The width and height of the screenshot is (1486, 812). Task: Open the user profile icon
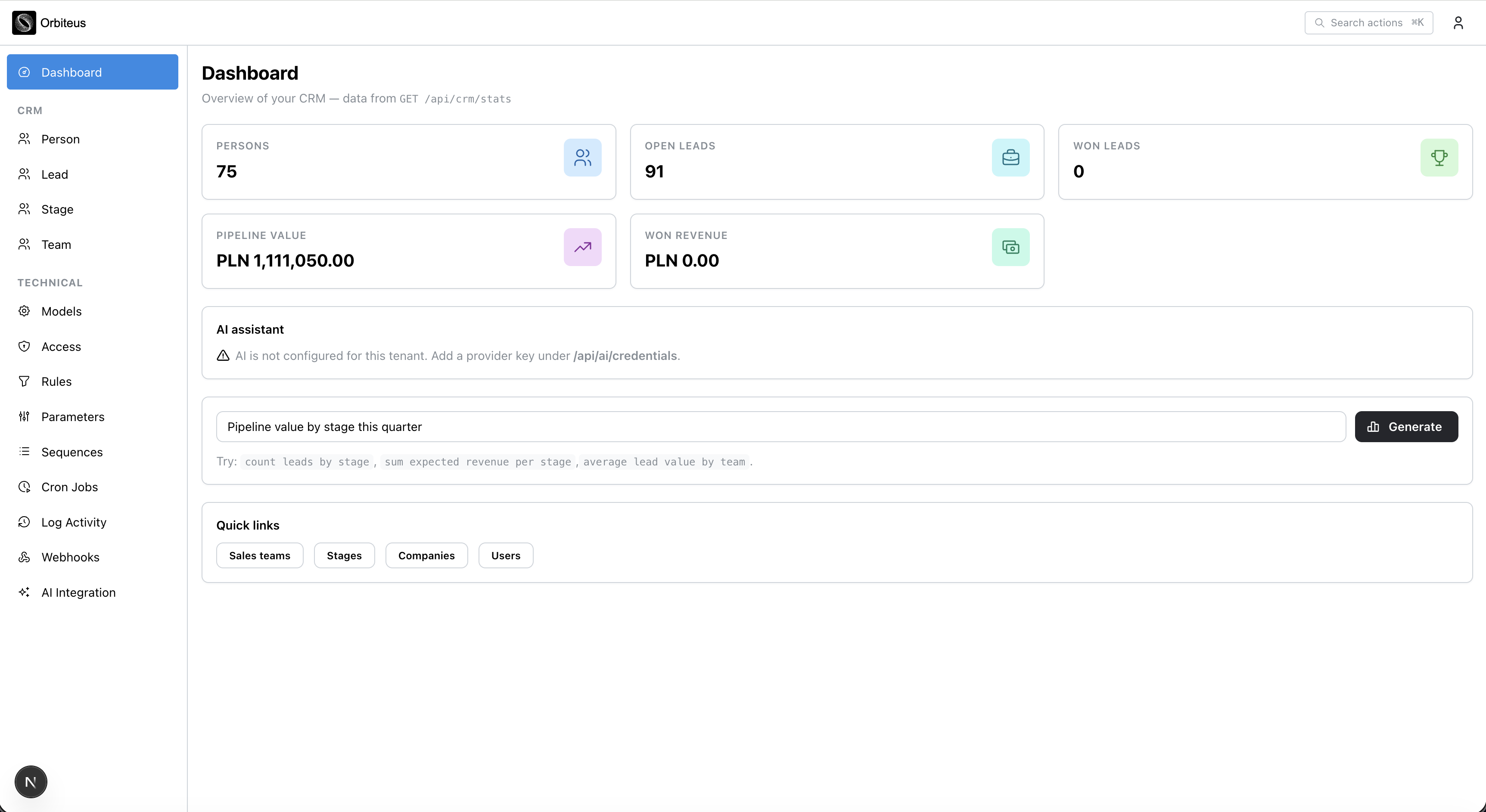click(1458, 22)
